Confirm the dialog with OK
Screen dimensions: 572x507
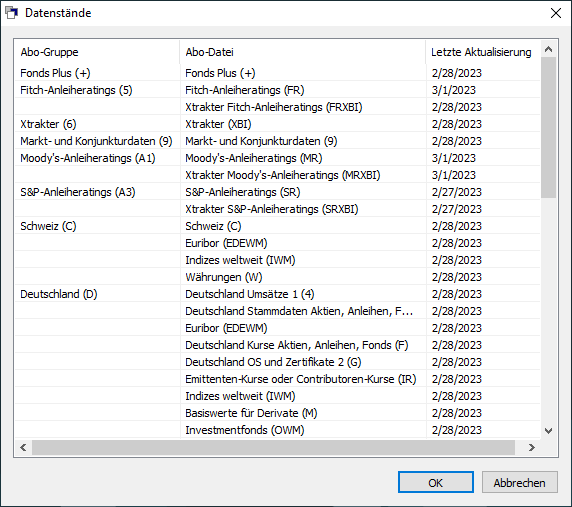point(436,482)
